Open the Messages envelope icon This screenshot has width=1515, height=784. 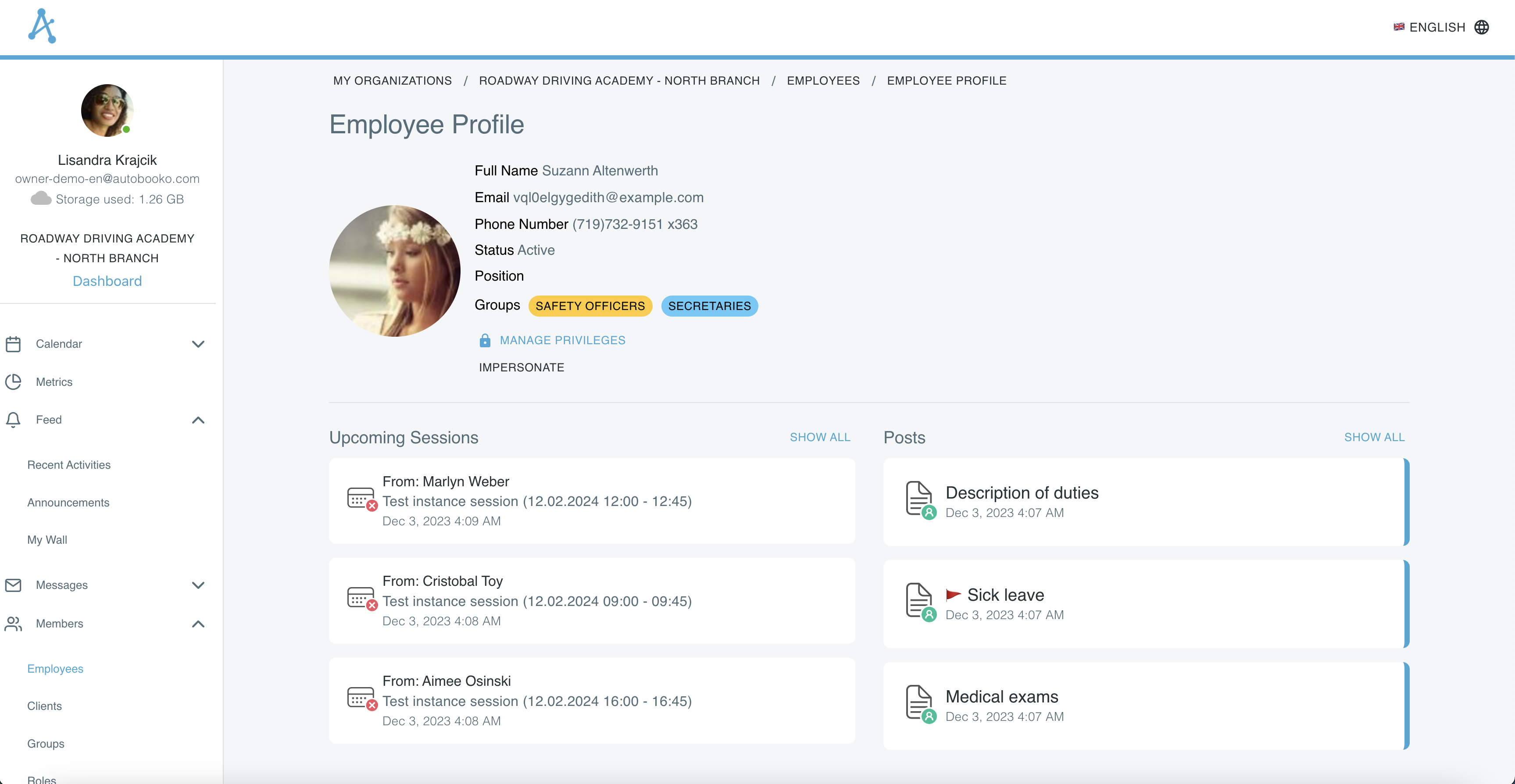point(14,584)
